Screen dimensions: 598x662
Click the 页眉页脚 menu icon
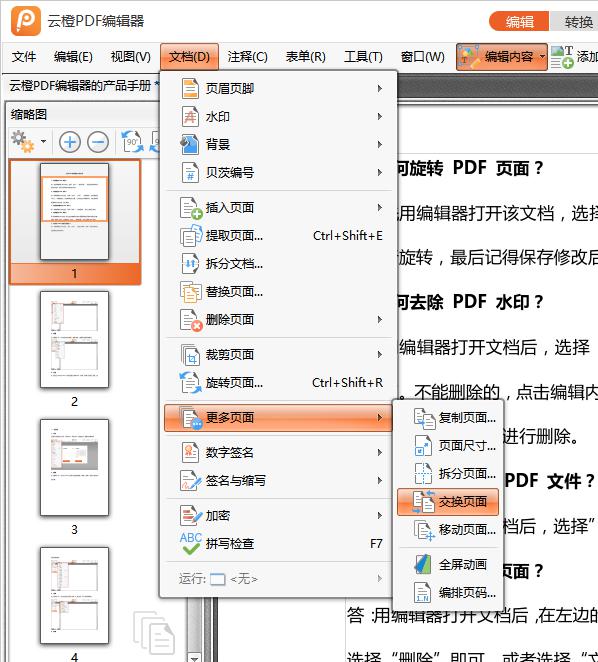pyautogui.click(x=190, y=88)
